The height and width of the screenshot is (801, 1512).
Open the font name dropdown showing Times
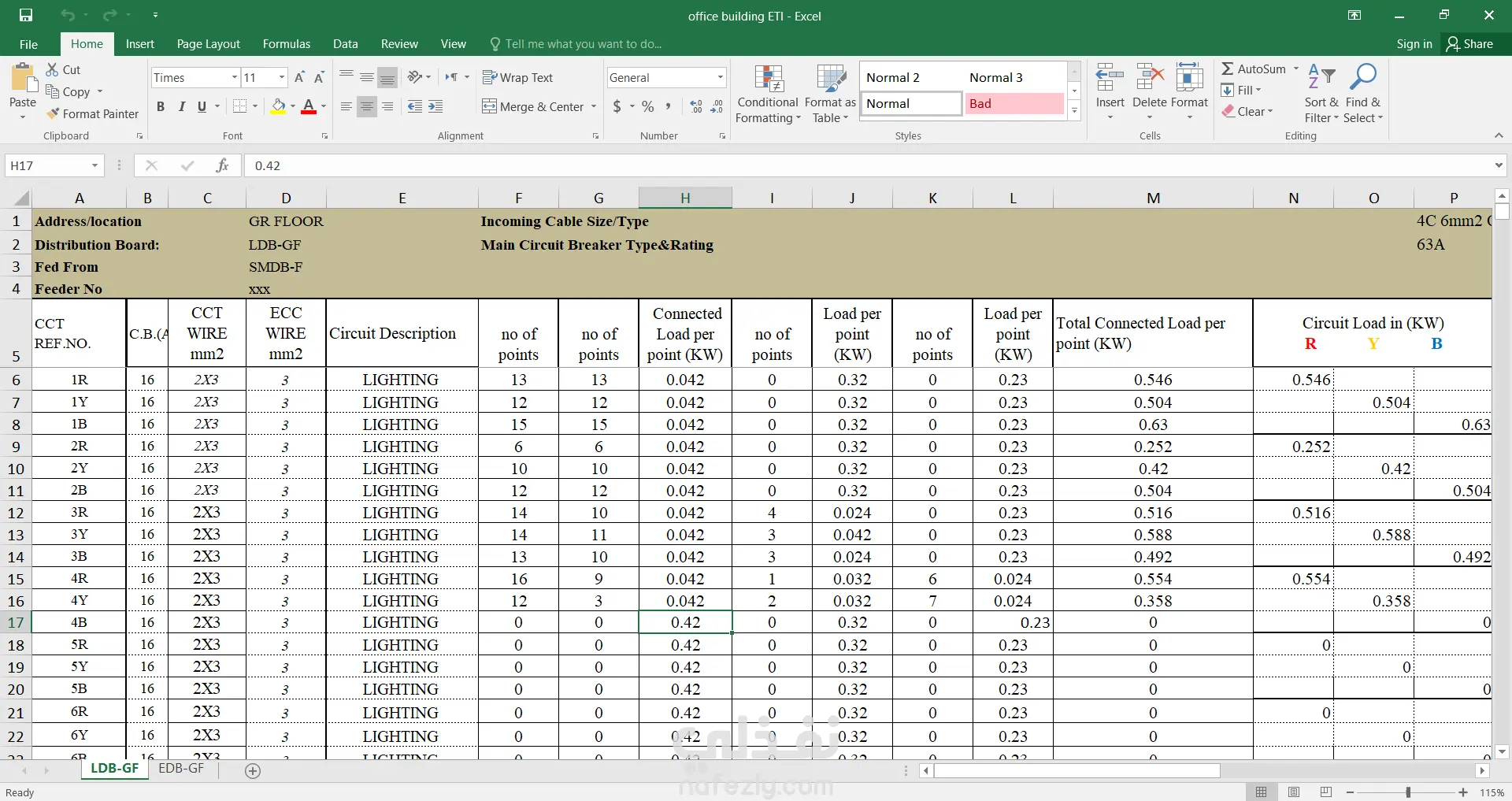[x=235, y=77]
